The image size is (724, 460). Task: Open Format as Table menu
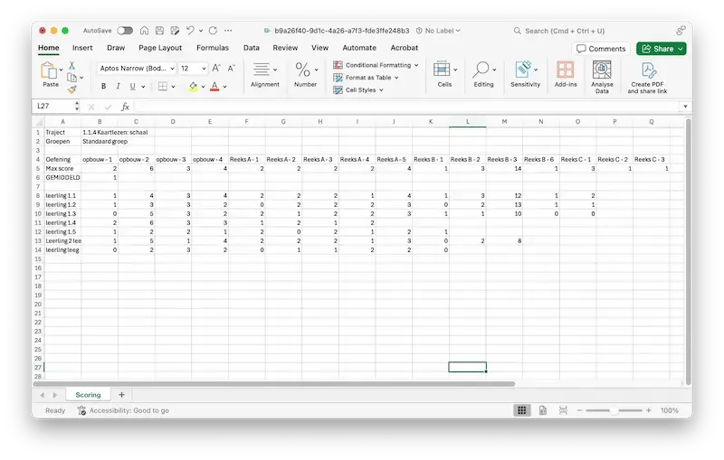366,78
